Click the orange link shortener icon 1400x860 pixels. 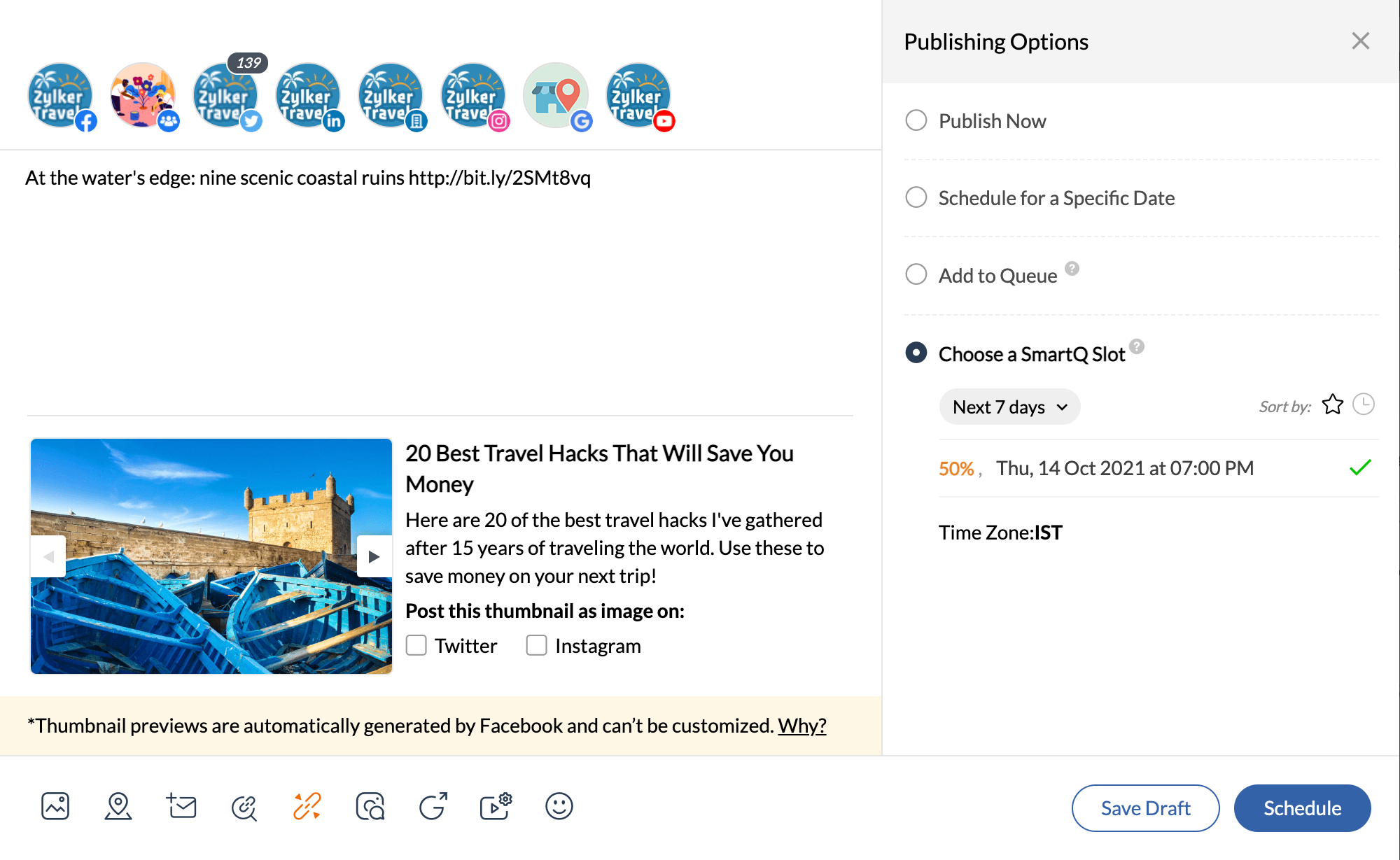point(307,806)
